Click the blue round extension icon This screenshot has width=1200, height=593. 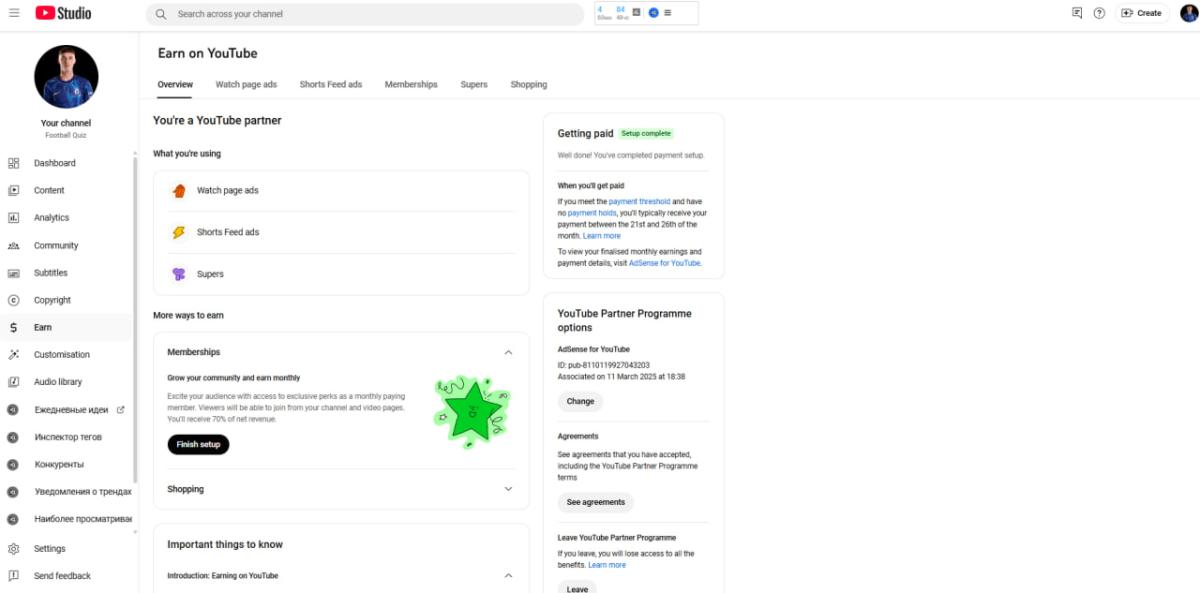click(653, 13)
